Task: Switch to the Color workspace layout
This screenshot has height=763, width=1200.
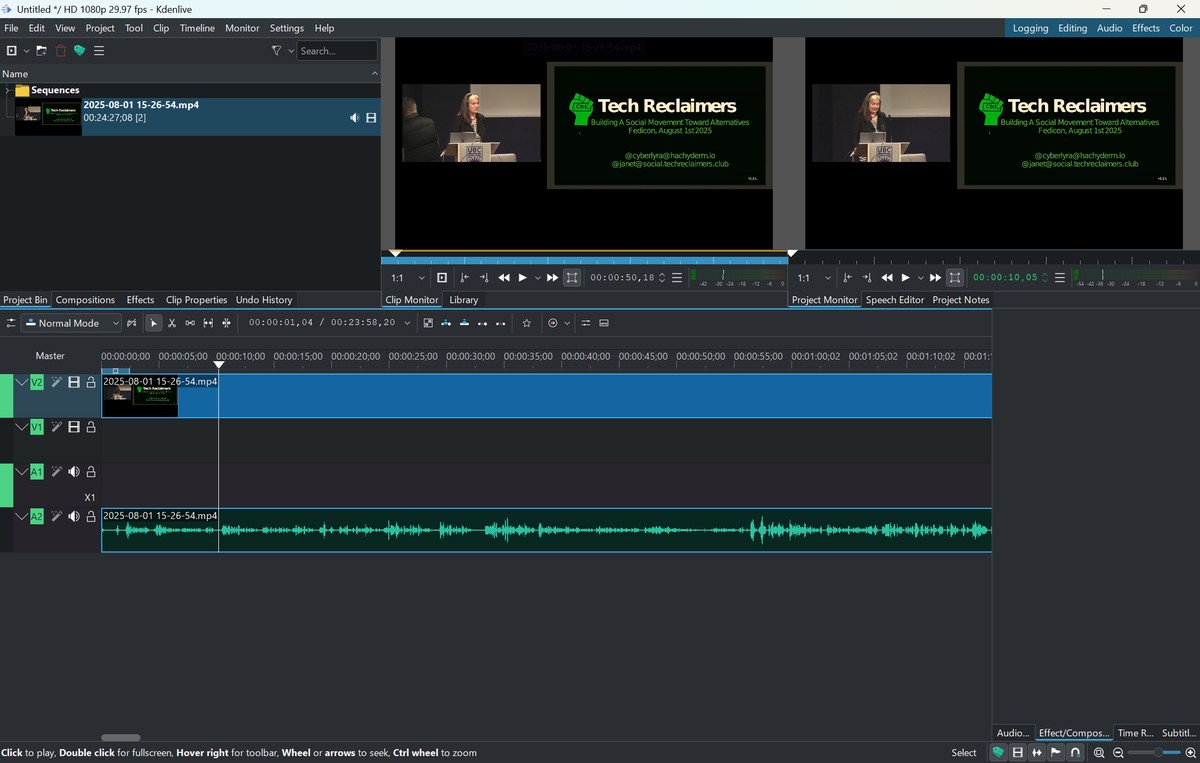Action: coord(1181,28)
